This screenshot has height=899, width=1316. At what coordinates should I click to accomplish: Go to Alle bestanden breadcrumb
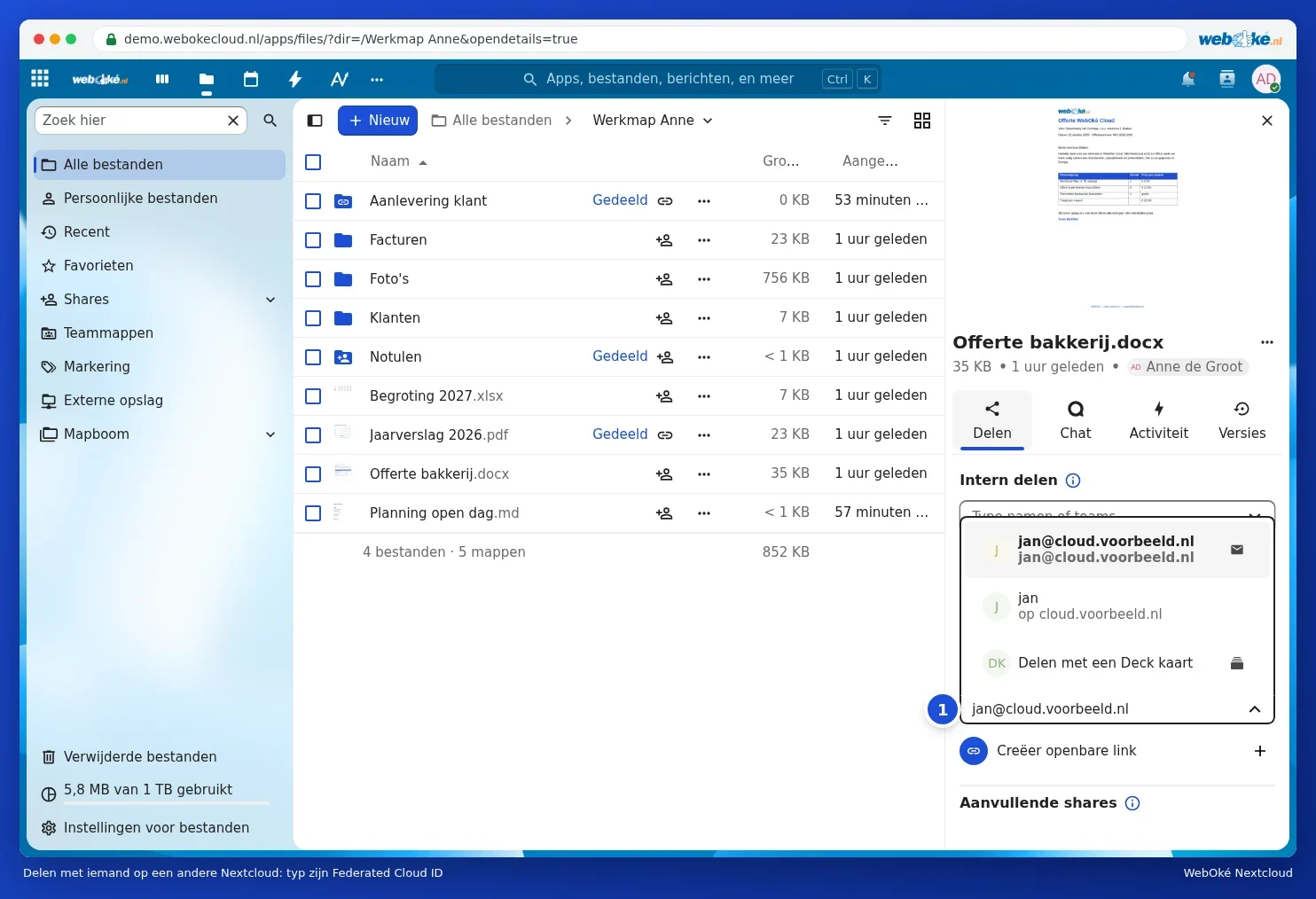click(x=491, y=121)
